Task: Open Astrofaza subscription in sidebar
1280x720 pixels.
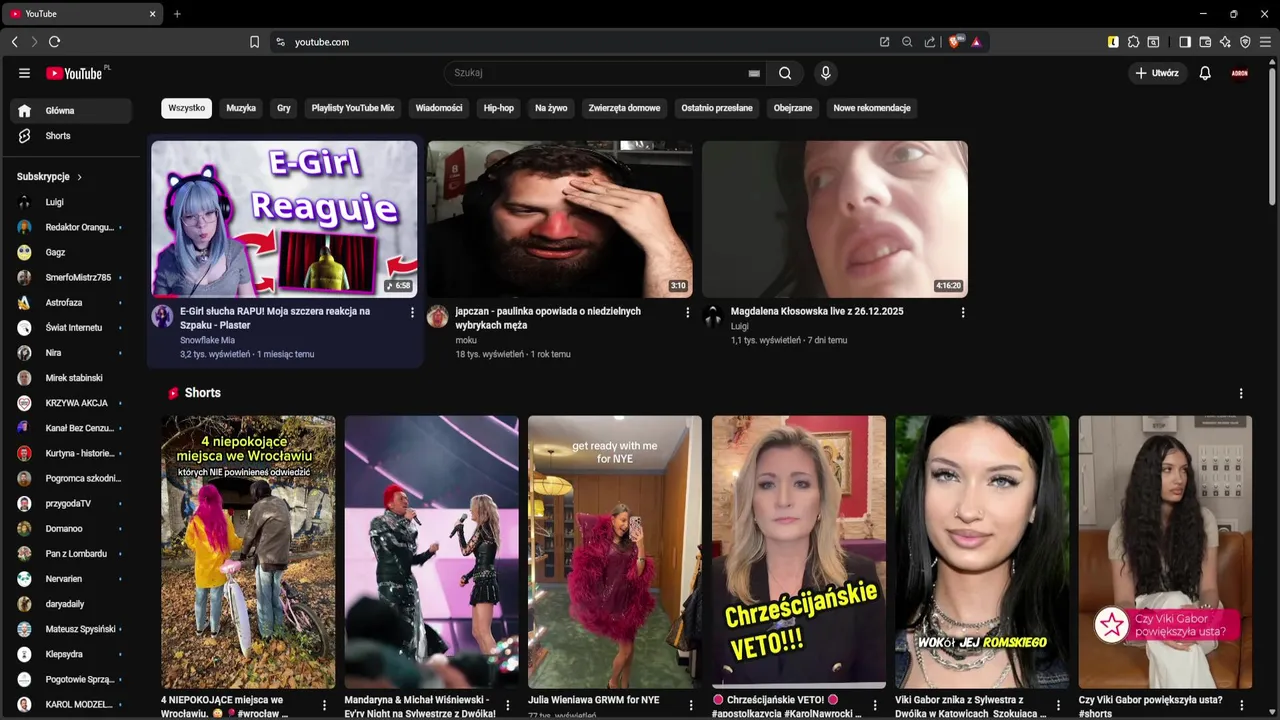Action: tap(71, 302)
